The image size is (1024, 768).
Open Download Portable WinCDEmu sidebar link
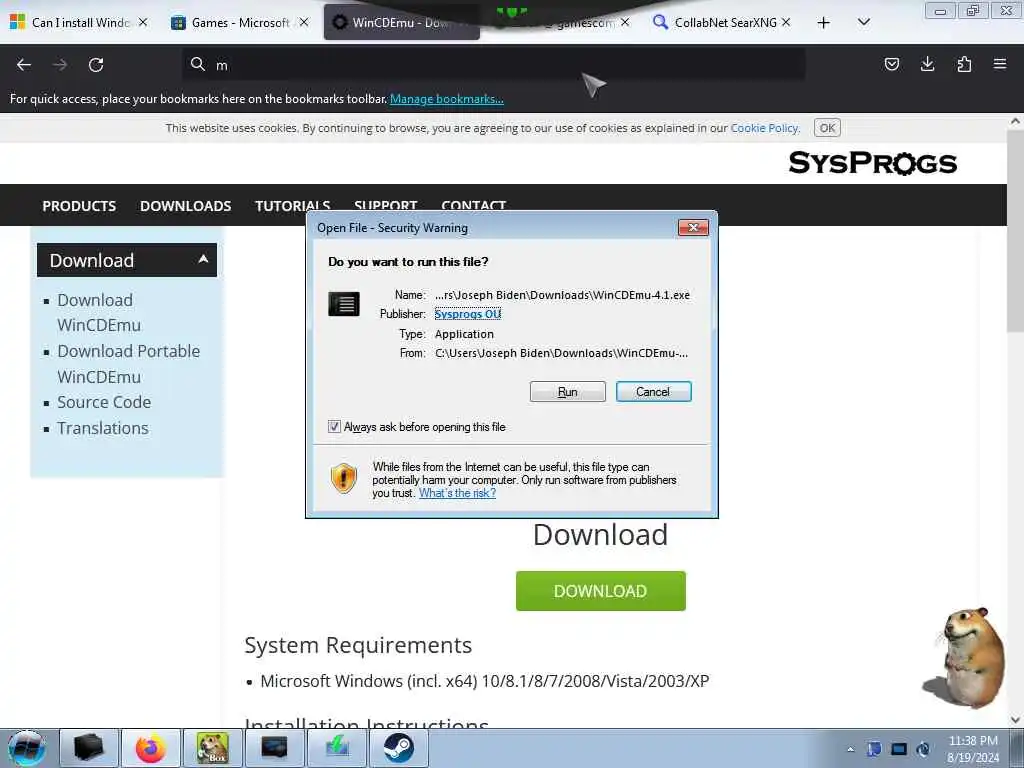tap(129, 364)
